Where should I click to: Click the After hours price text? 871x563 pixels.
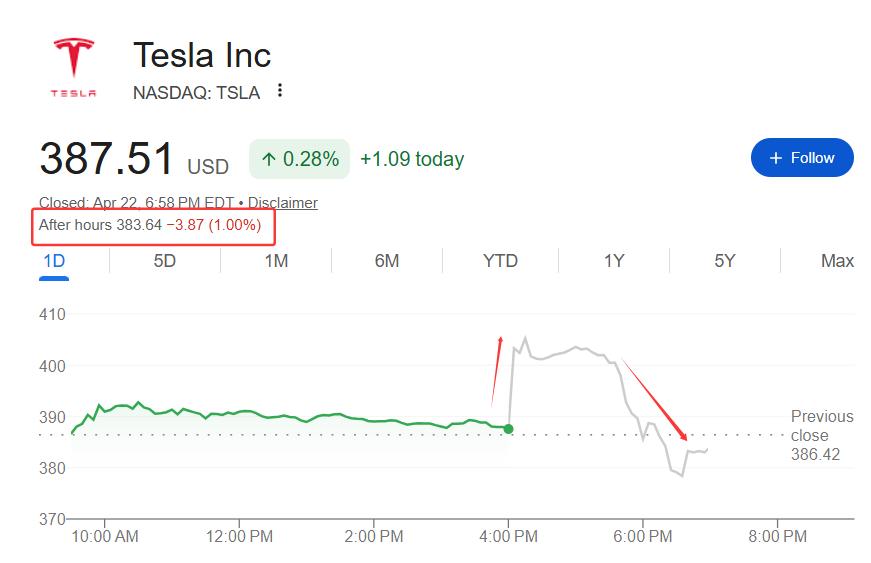[x=150, y=225]
